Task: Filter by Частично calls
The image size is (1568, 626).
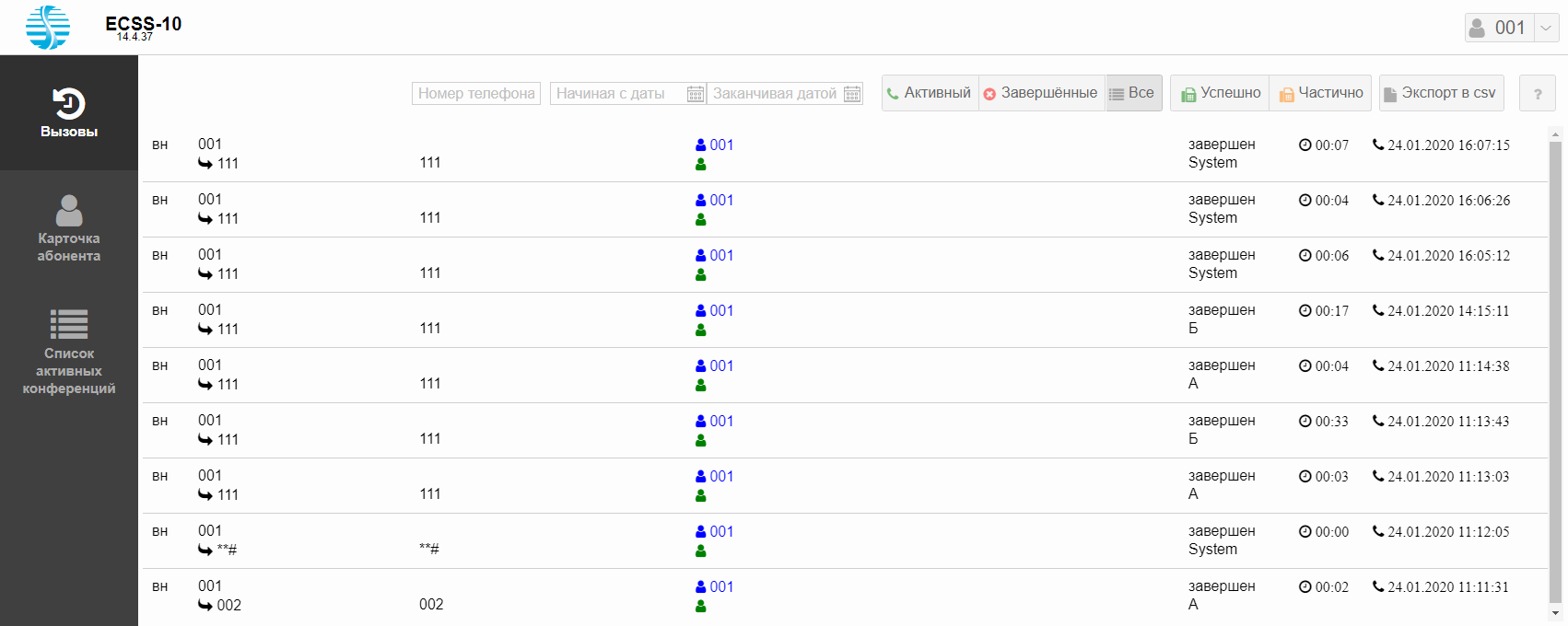Action: pos(1320,93)
